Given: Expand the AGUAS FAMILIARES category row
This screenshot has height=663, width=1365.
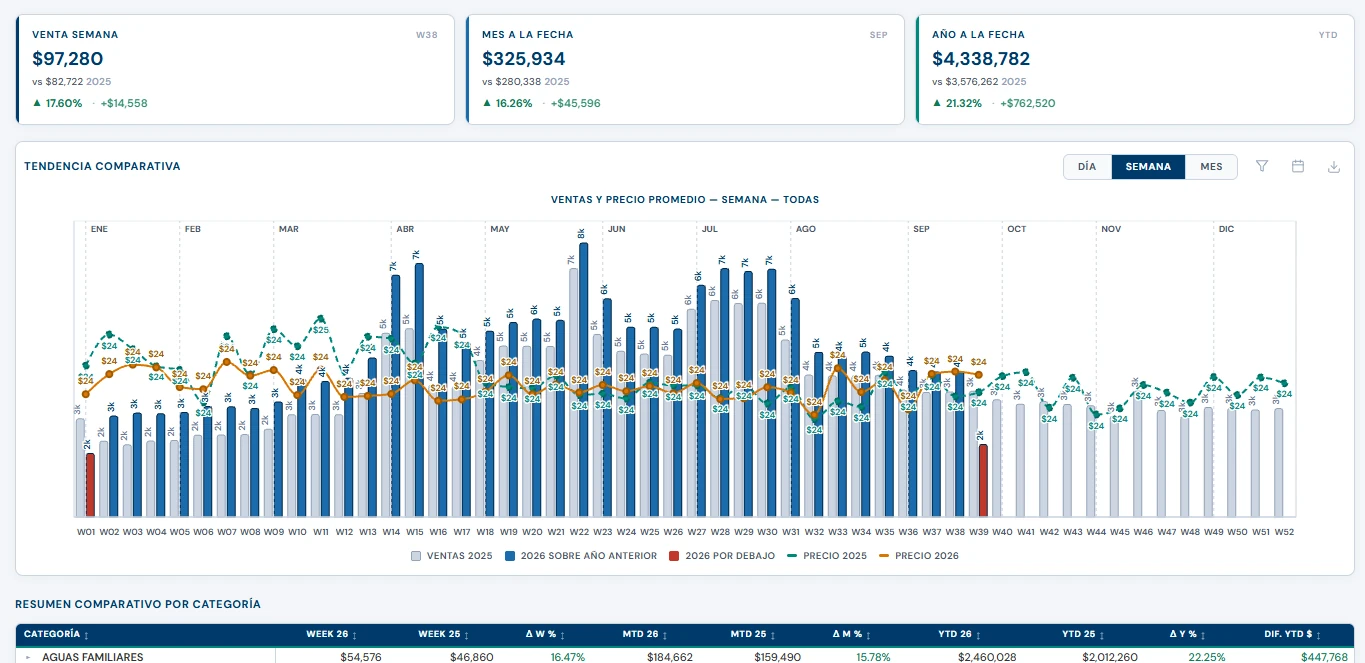Looking at the screenshot, I should tap(29, 657).
